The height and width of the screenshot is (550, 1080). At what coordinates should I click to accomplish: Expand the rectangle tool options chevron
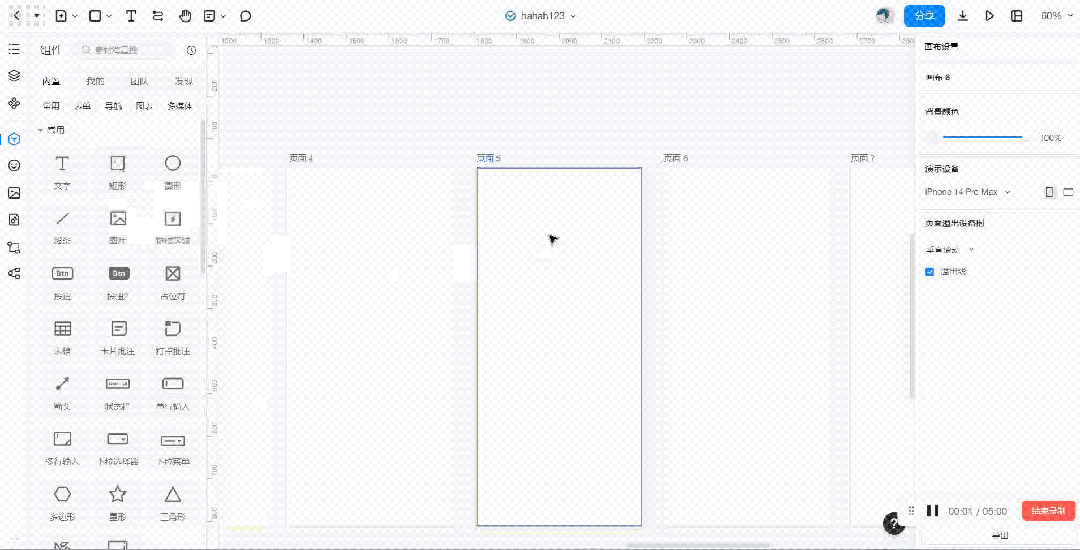point(110,16)
